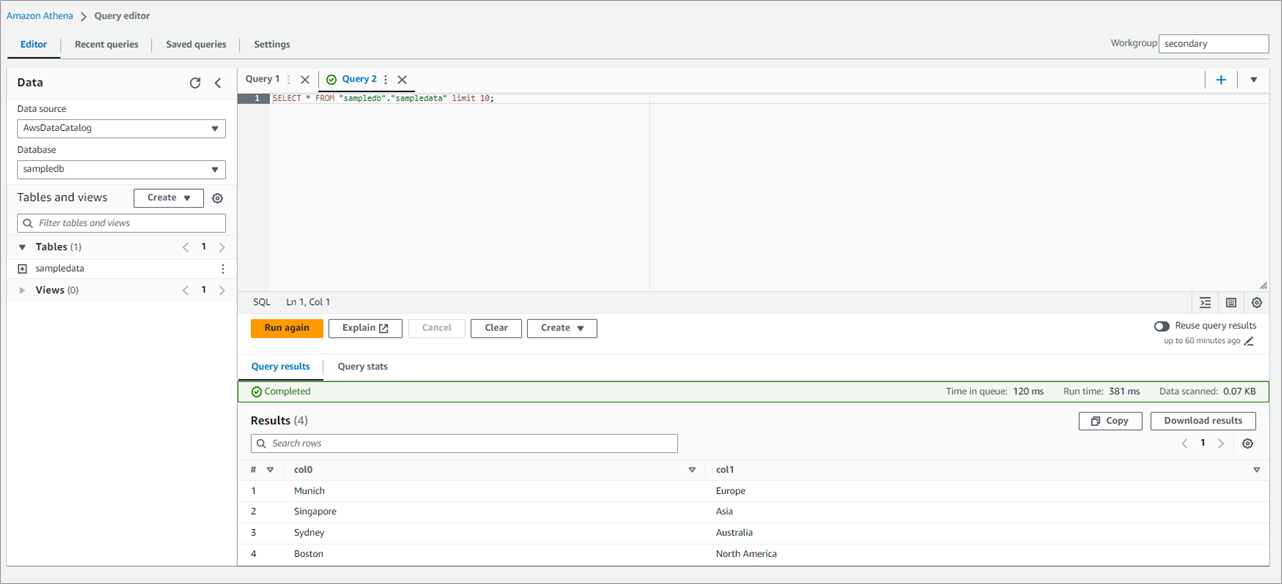The width and height of the screenshot is (1282, 584).
Task: Click Download results button
Action: (x=1203, y=421)
